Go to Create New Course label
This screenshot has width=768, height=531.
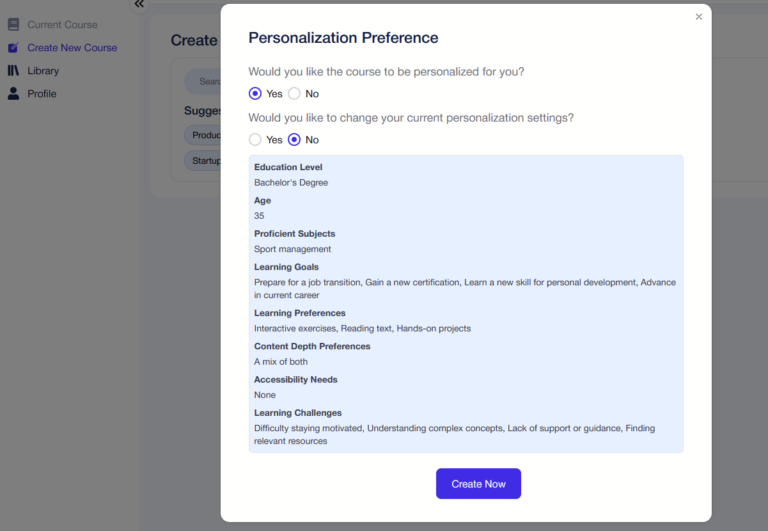click(72, 47)
